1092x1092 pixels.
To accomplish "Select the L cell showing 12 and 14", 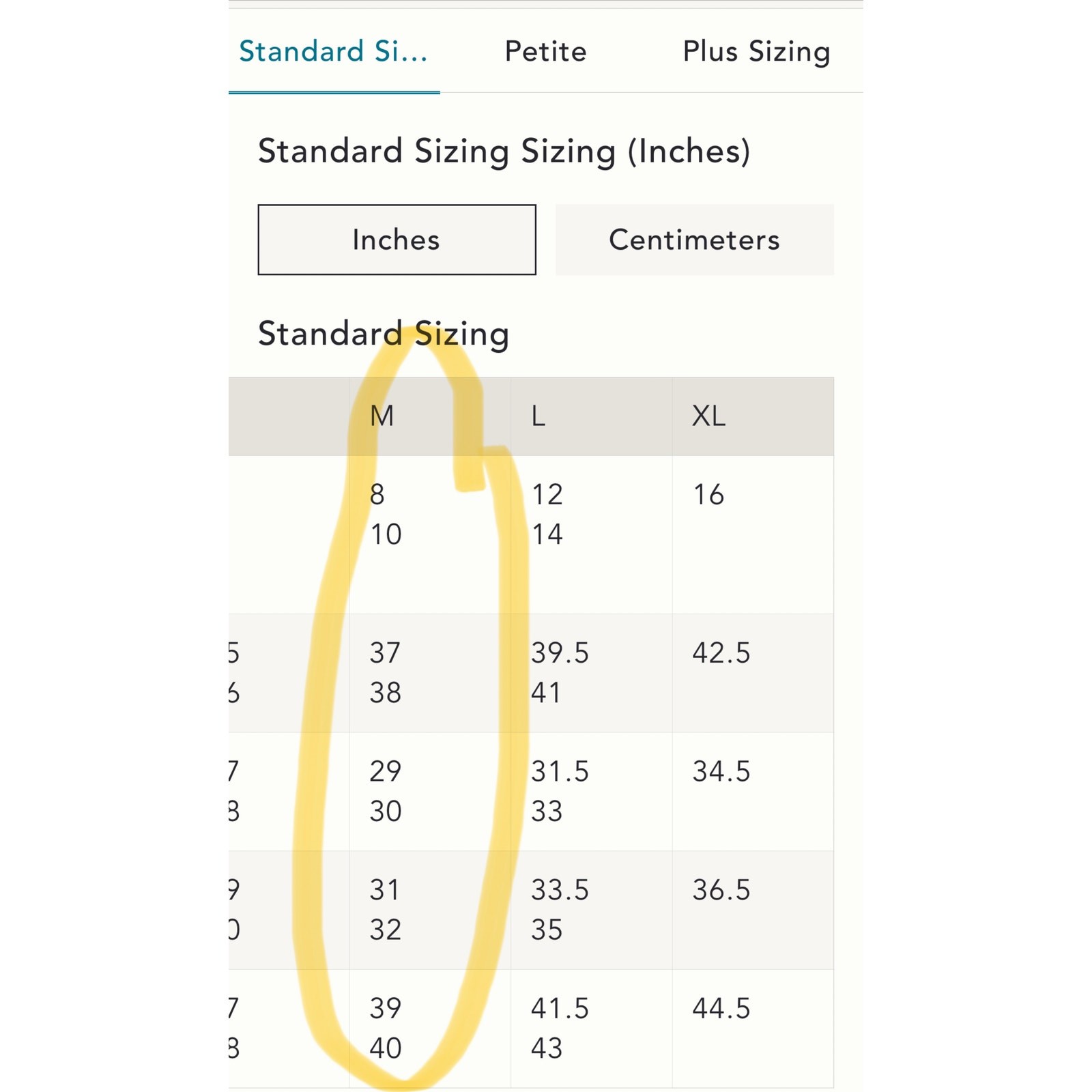I will [x=547, y=514].
